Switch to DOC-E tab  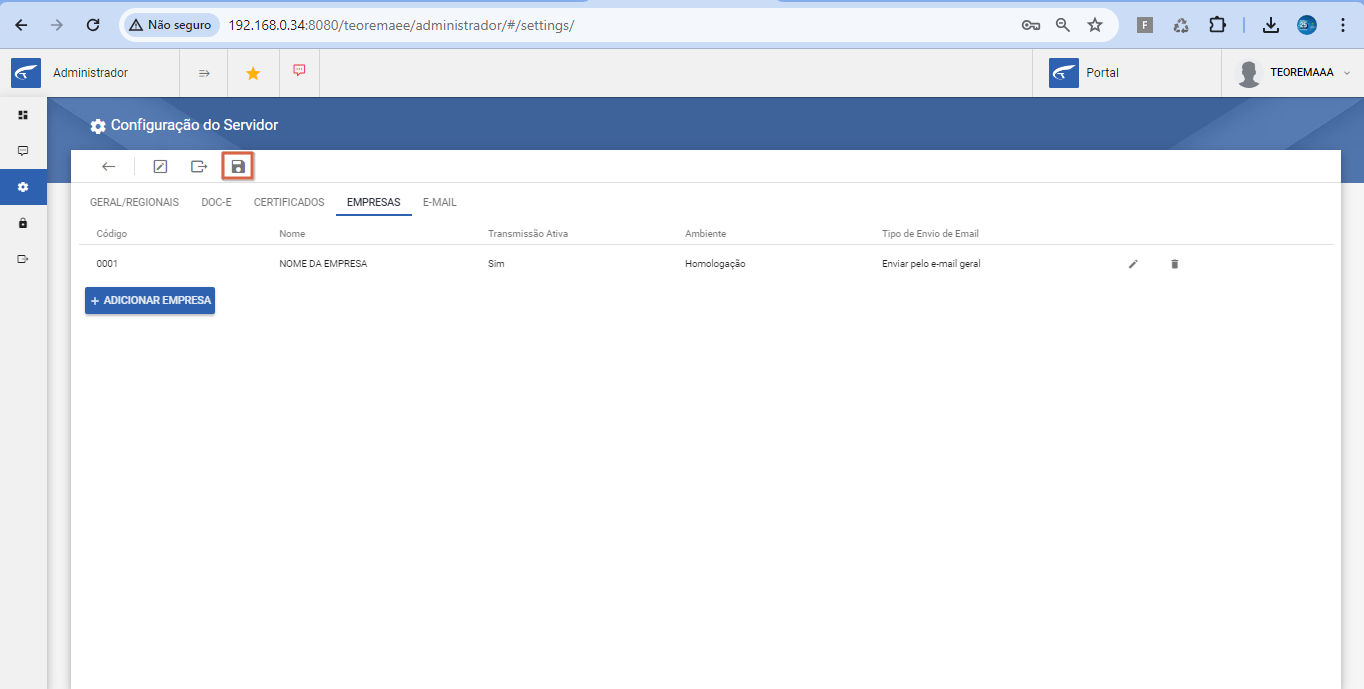tap(216, 202)
